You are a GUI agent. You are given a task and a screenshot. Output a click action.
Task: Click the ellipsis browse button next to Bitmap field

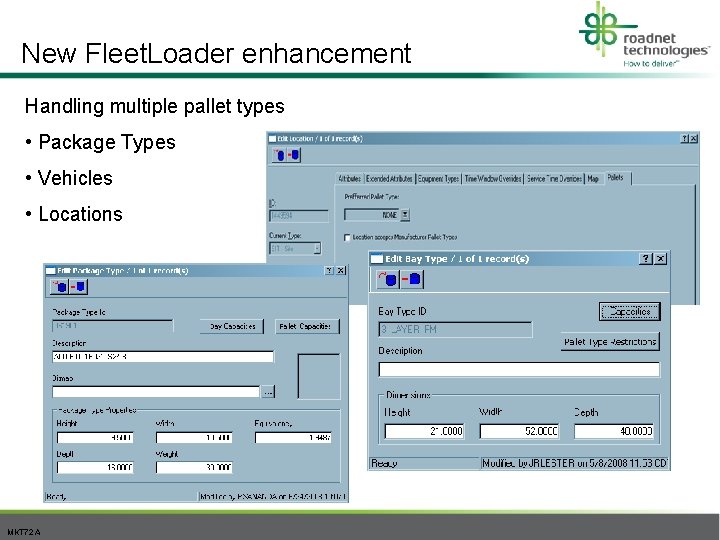click(x=268, y=392)
